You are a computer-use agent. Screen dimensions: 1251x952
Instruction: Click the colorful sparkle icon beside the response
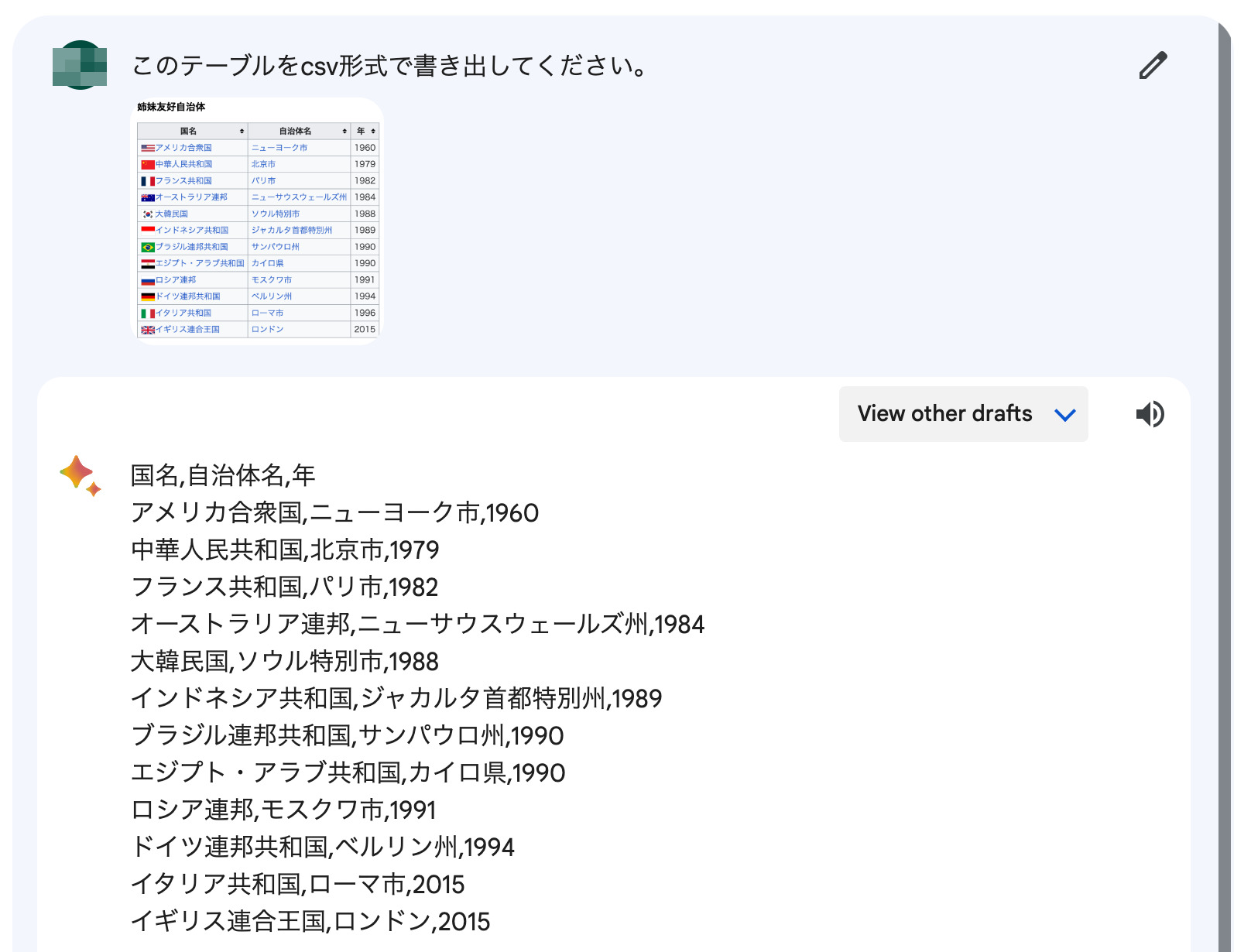point(80,475)
